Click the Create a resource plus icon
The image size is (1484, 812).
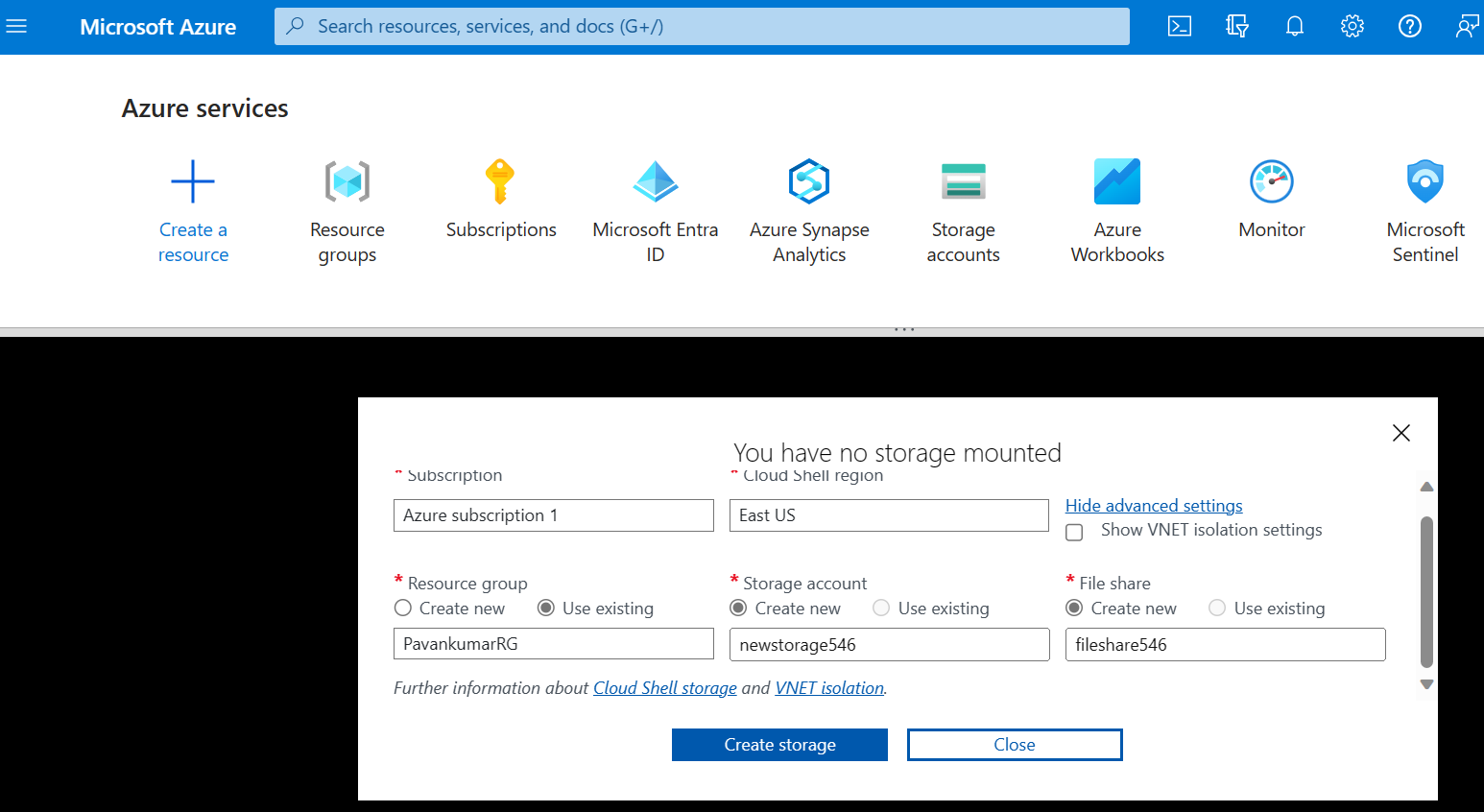pyautogui.click(x=193, y=181)
